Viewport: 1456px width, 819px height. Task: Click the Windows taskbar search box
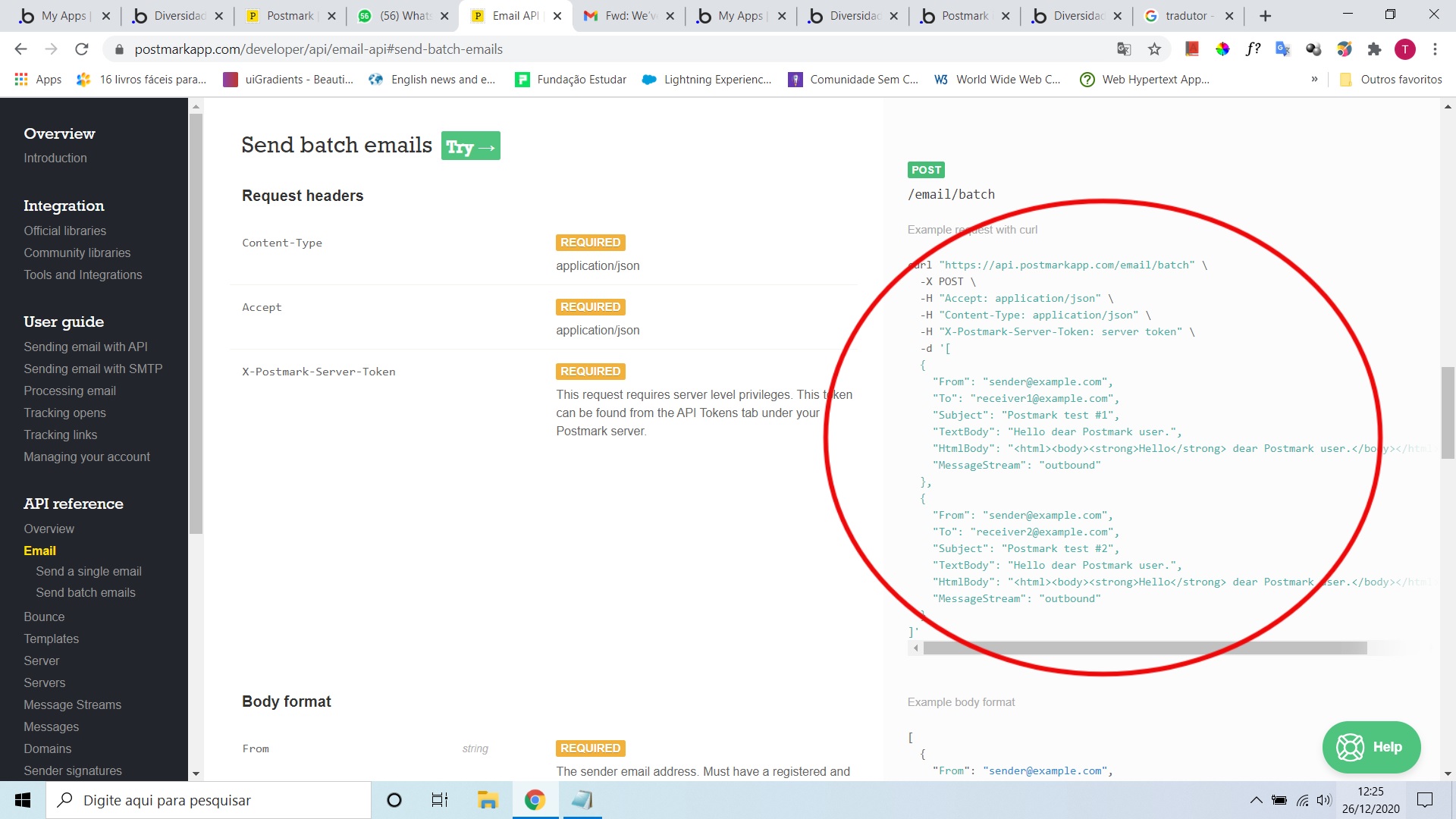209,800
